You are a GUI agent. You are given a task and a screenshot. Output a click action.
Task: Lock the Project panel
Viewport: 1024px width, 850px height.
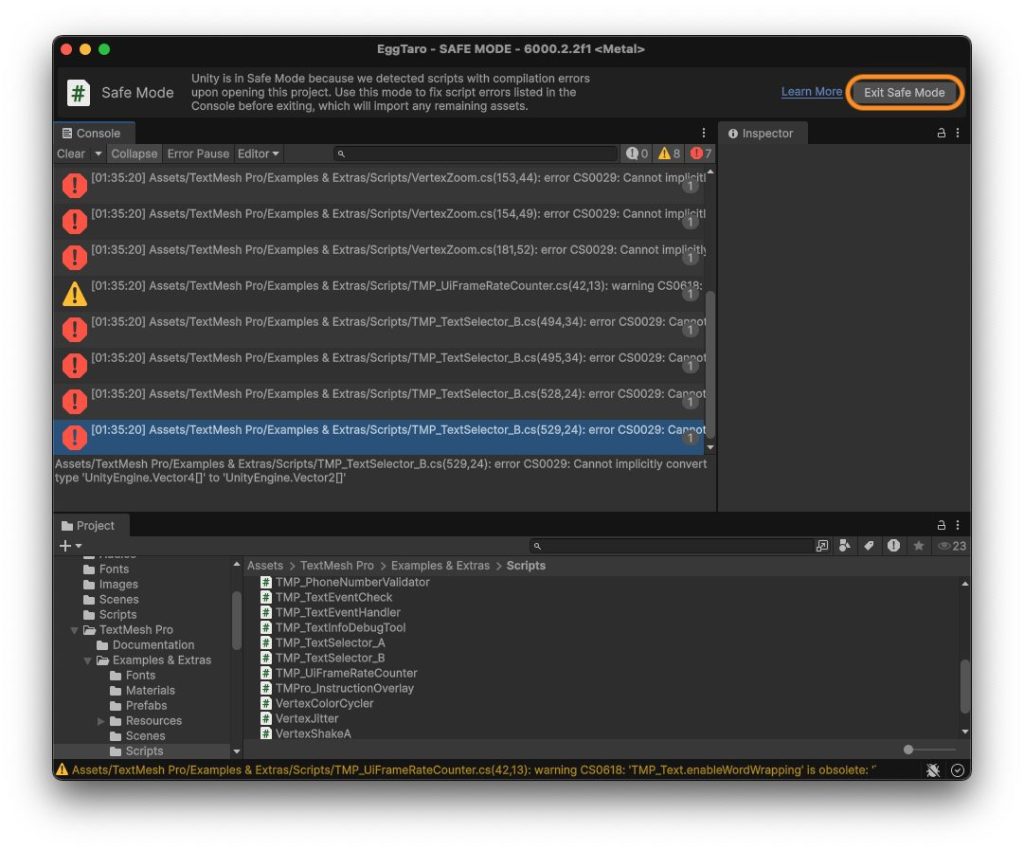(941, 526)
